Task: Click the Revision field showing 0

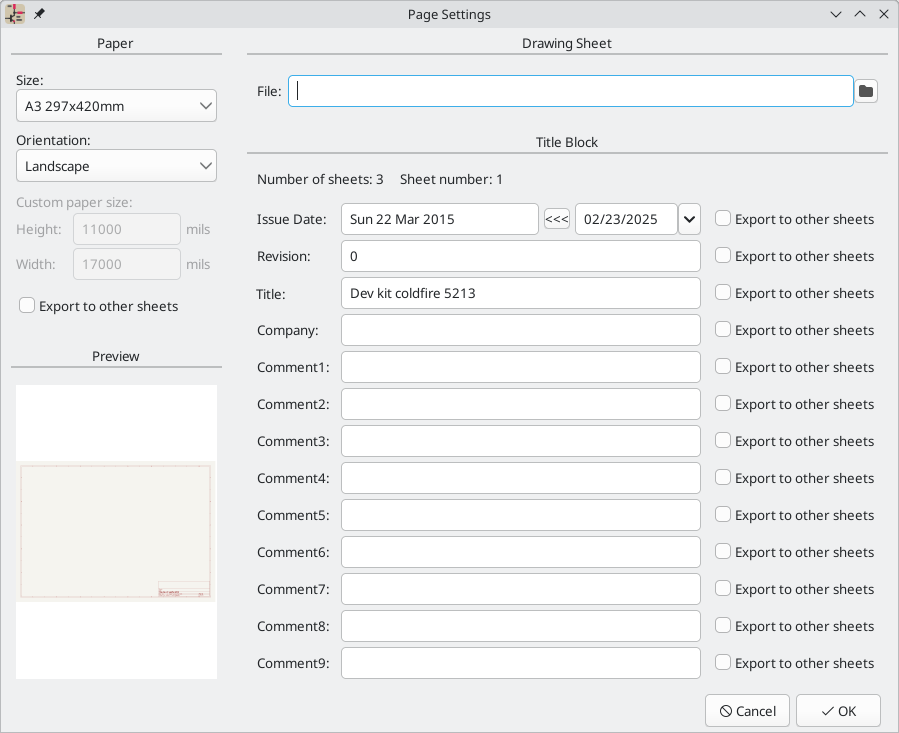Action: point(520,256)
